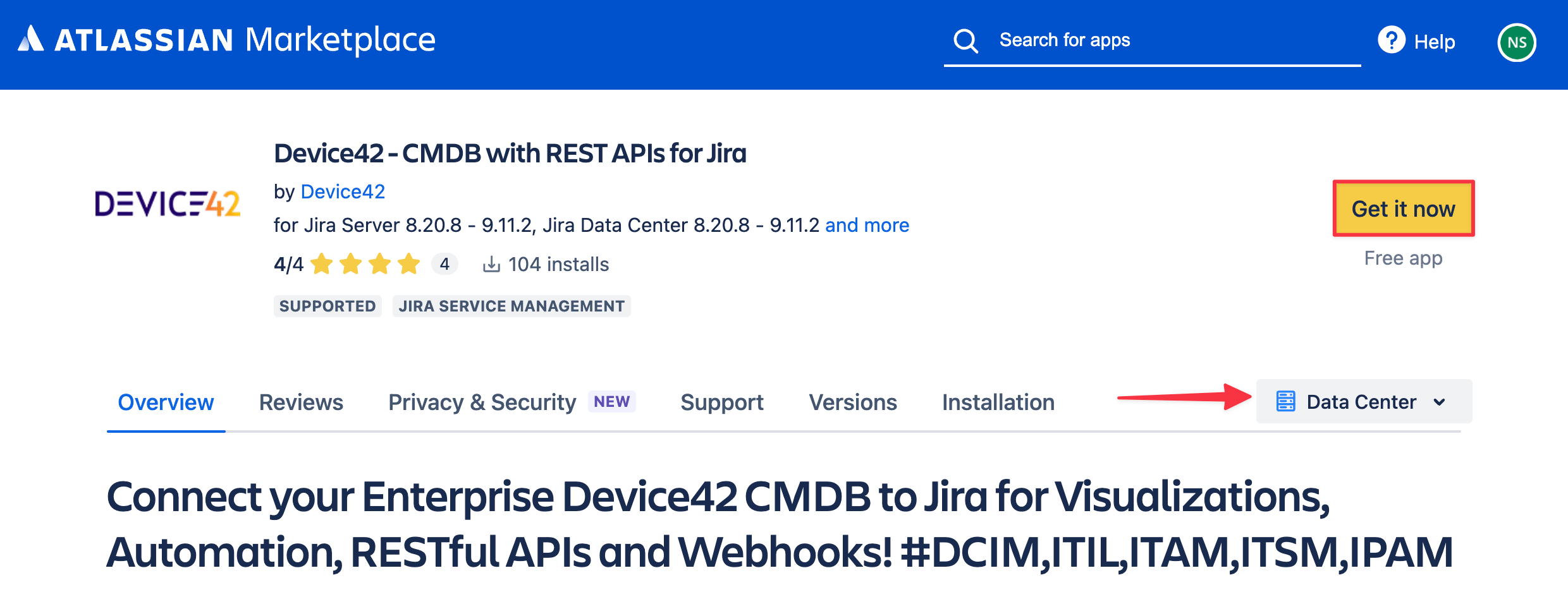This screenshot has height=604, width=1568.
Task: Click the SUPPORTED badge
Action: [328, 306]
